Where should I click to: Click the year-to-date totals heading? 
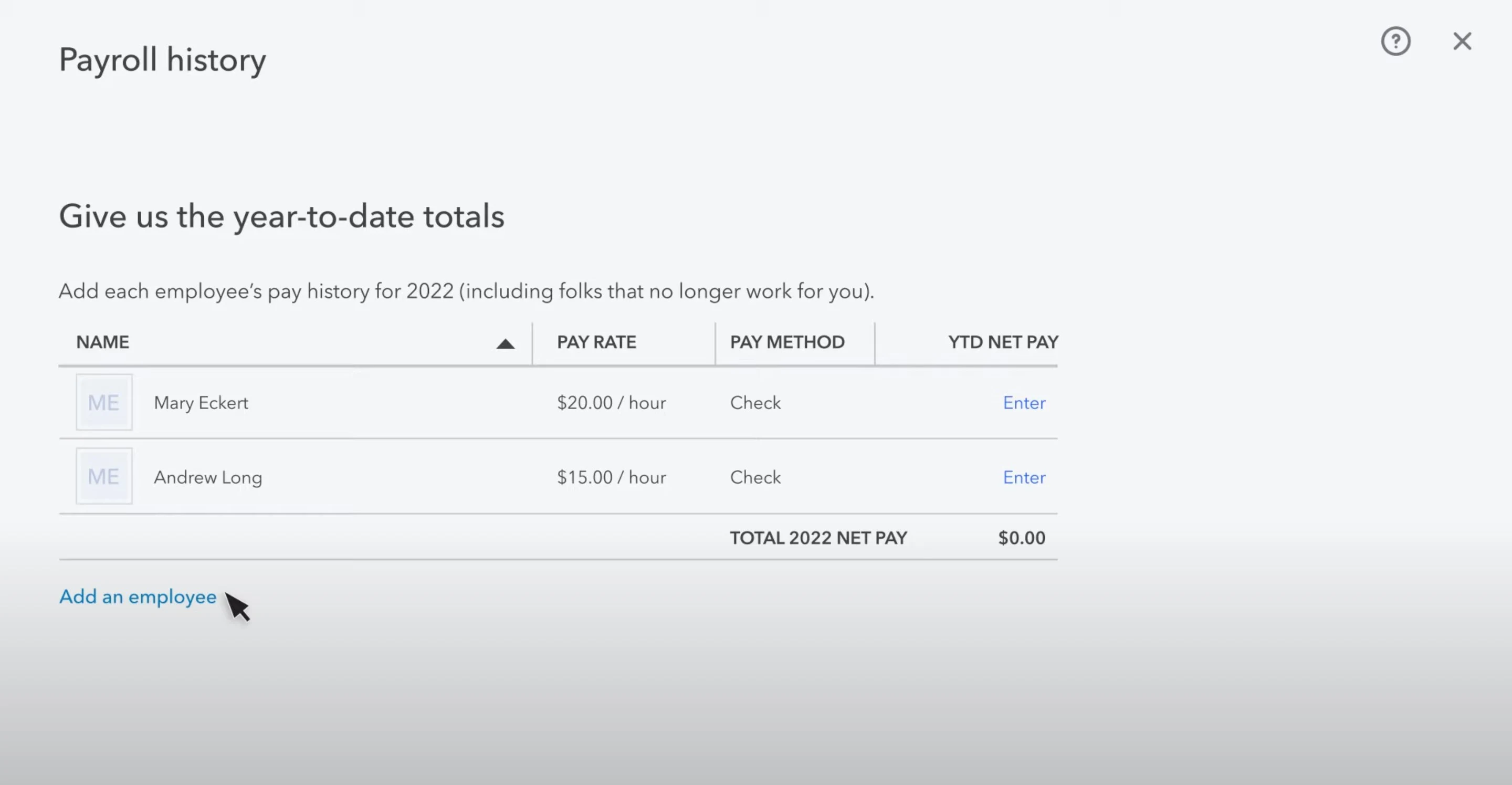(x=282, y=217)
